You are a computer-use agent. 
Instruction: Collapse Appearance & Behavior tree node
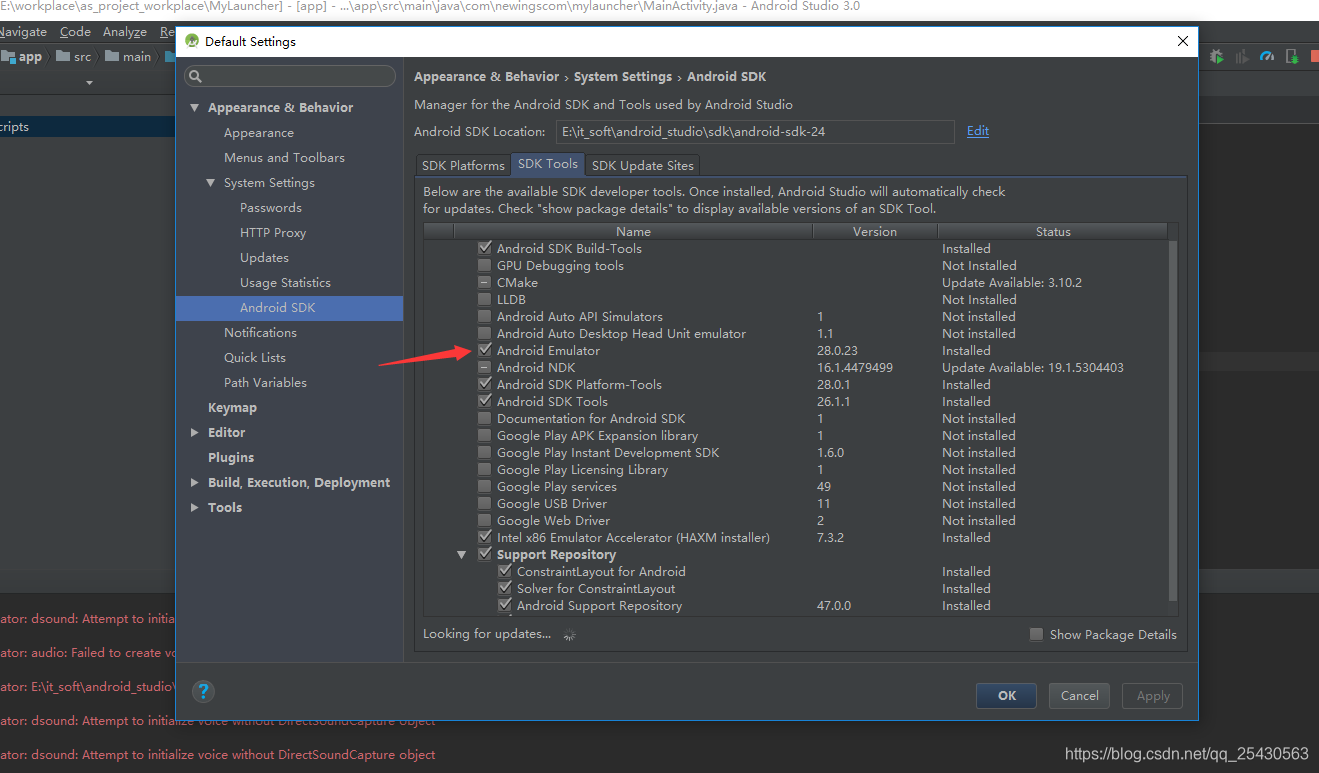pos(194,107)
